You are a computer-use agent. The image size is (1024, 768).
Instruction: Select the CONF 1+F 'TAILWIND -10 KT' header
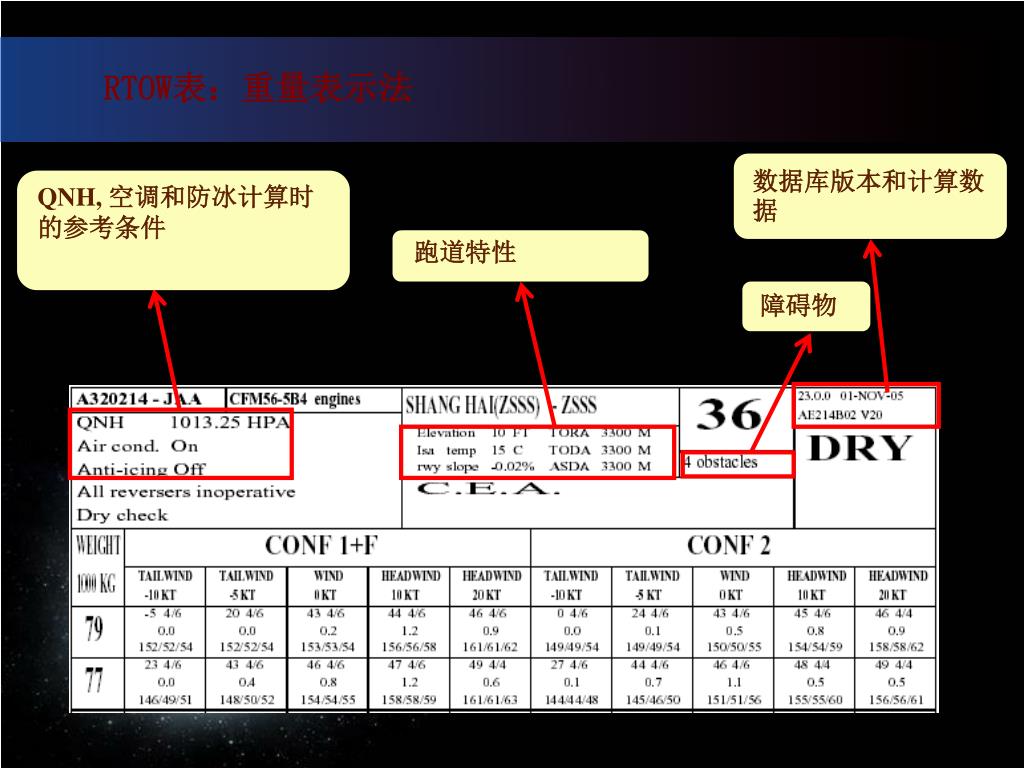tap(165, 585)
